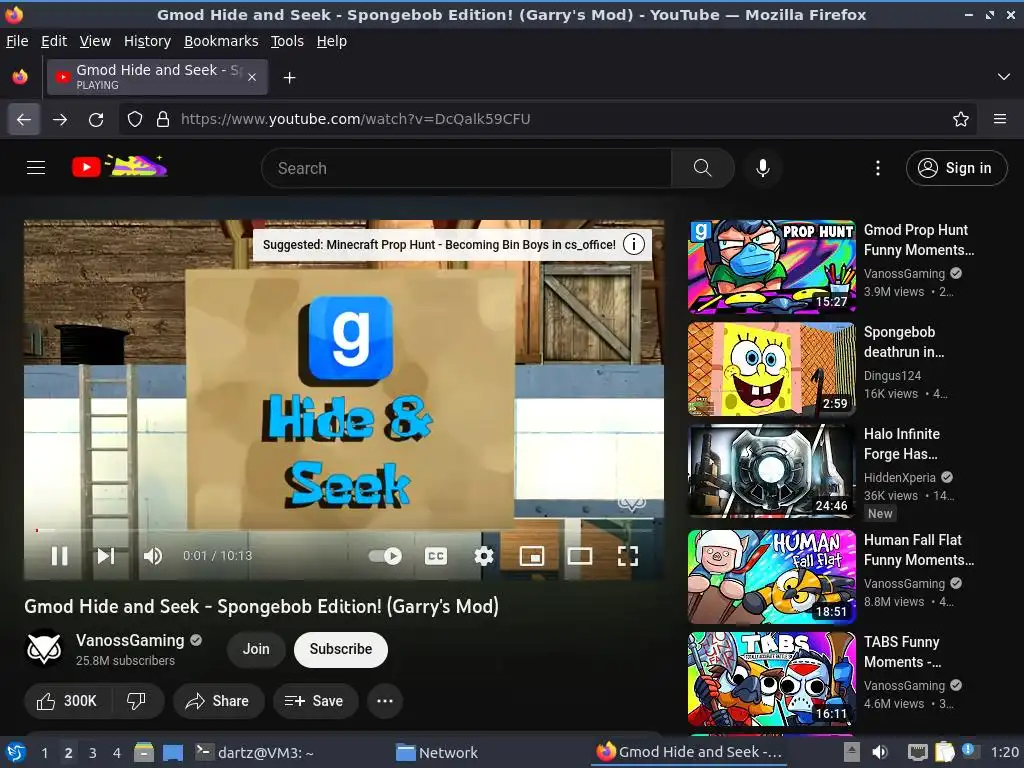This screenshot has height=768, width=1024.
Task: Activate miniplayer icon in video controls
Action: point(532,556)
